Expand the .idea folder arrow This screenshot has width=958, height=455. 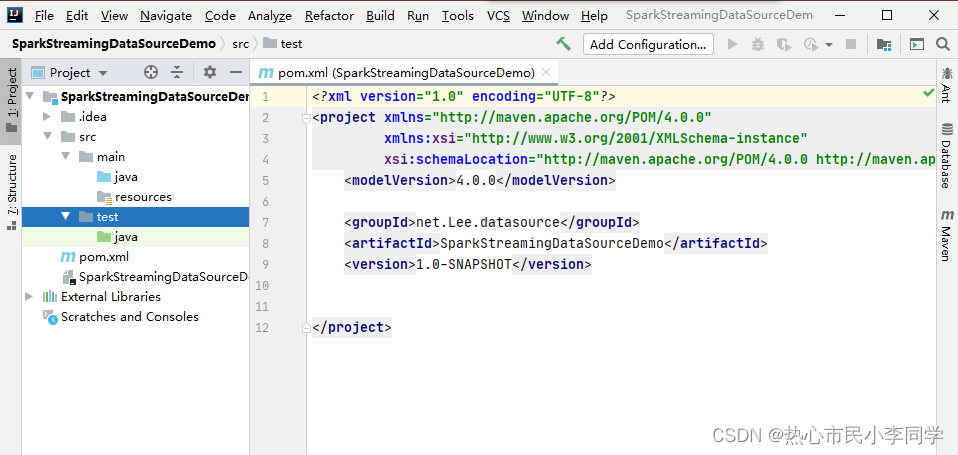[x=47, y=117]
